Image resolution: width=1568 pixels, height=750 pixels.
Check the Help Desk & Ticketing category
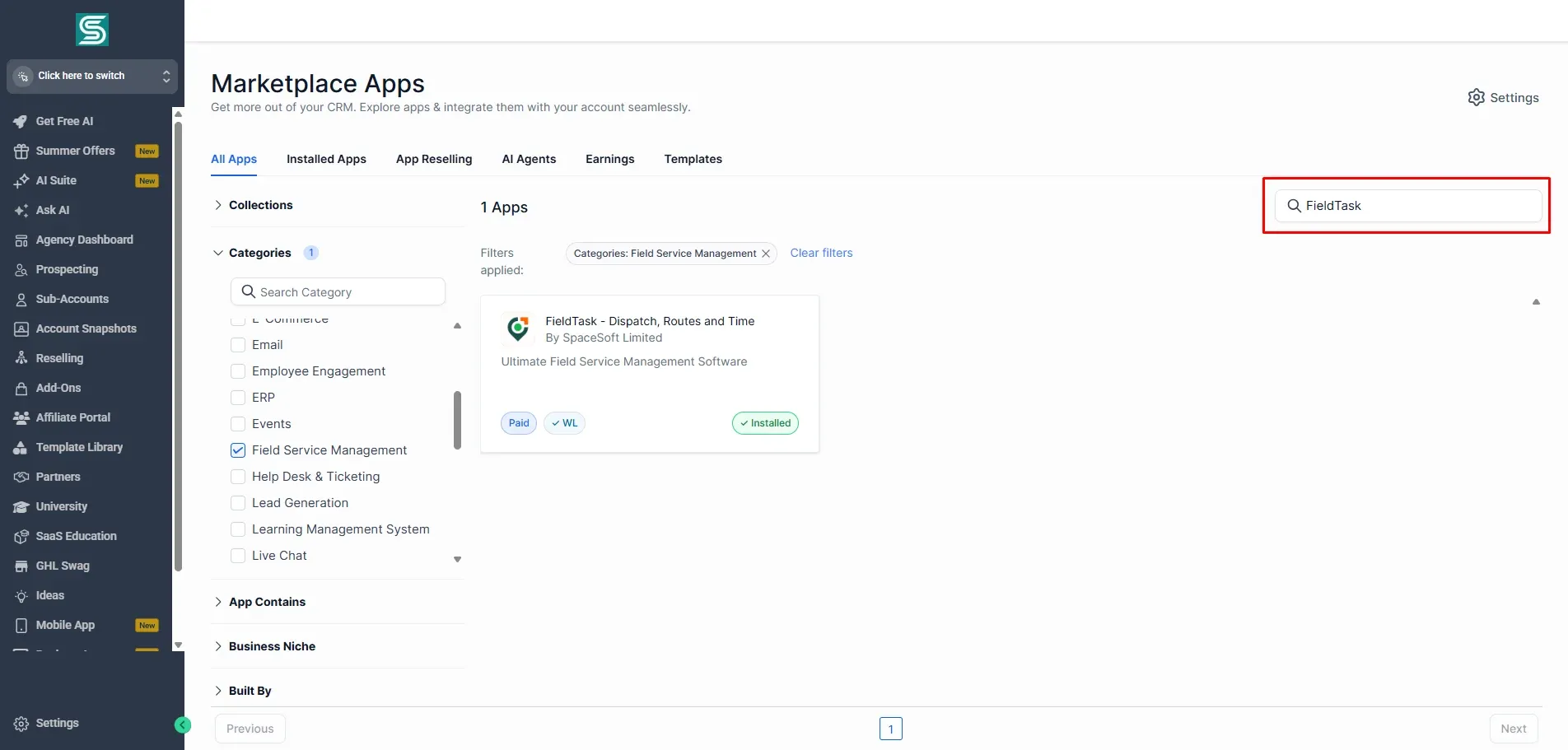coord(238,477)
